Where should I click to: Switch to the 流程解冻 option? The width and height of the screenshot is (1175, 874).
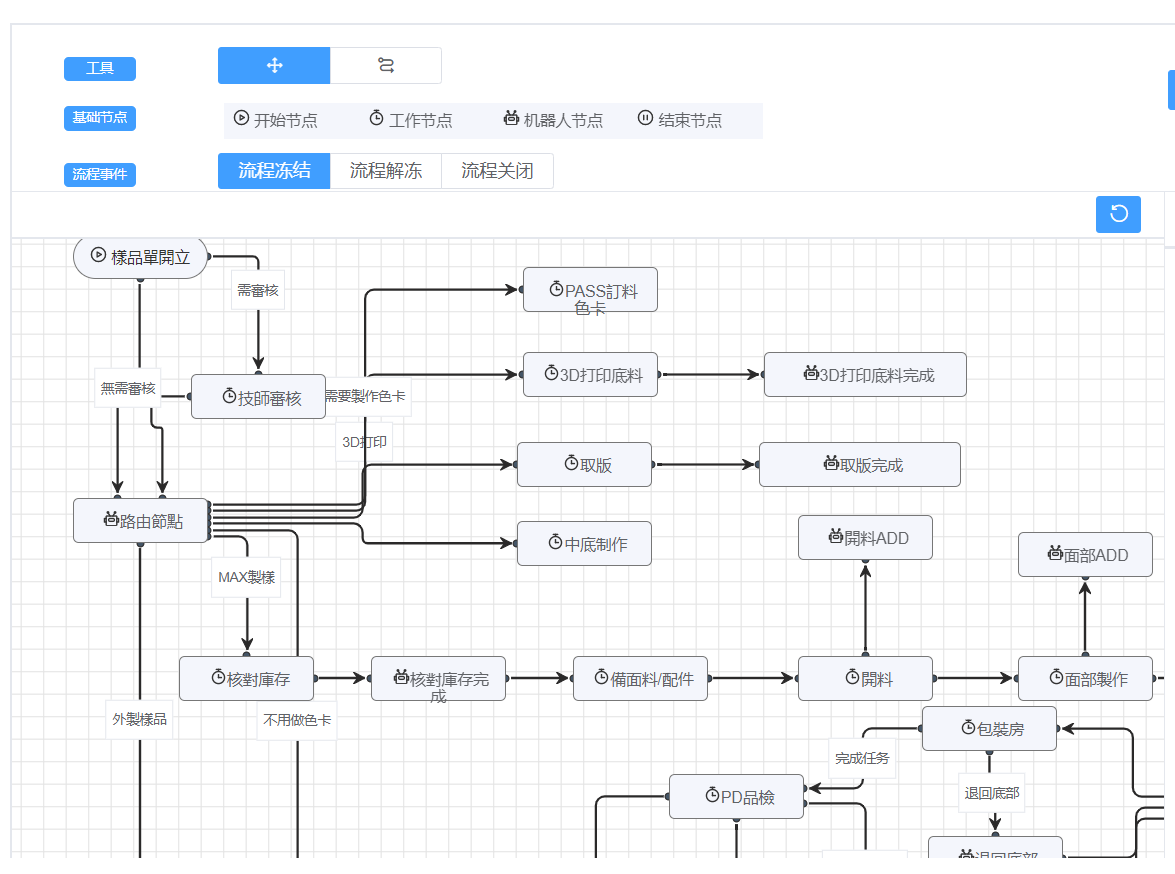(386, 171)
